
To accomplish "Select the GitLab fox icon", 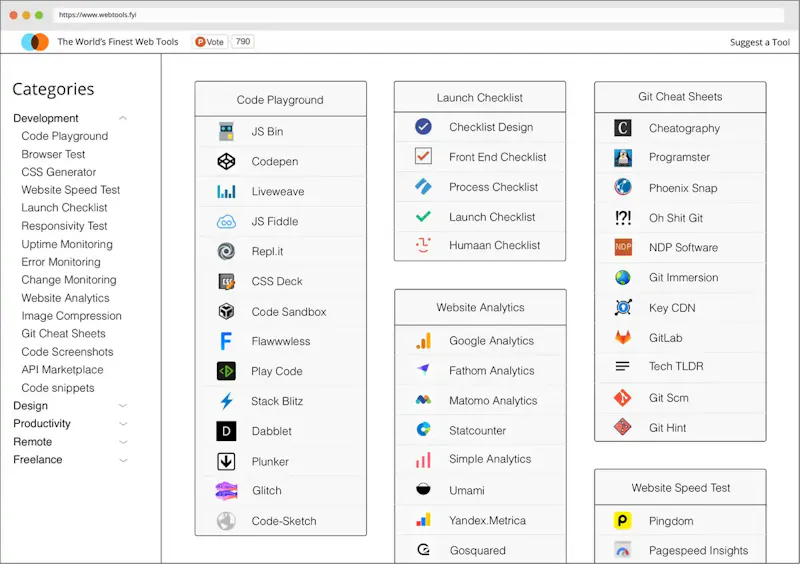I will (x=622, y=337).
